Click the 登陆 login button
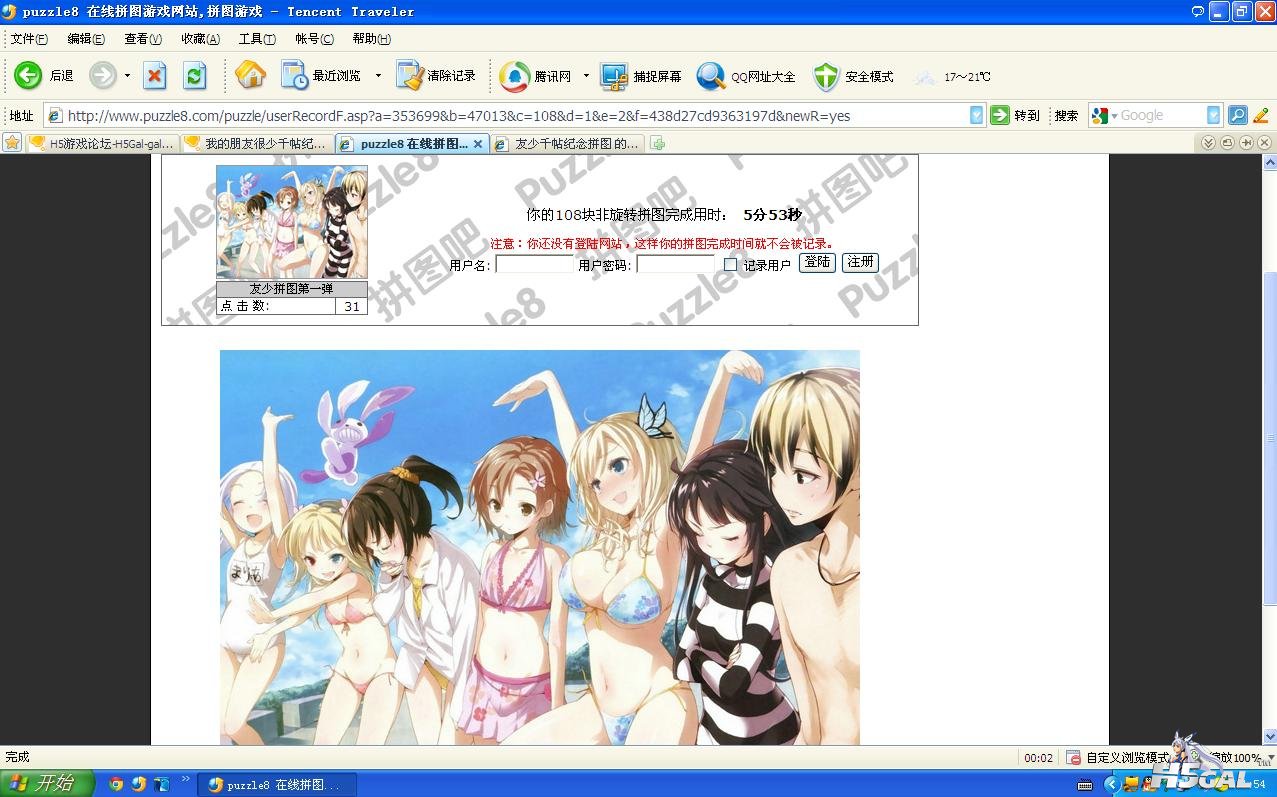Viewport: 1277px width, 797px height. (x=816, y=263)
